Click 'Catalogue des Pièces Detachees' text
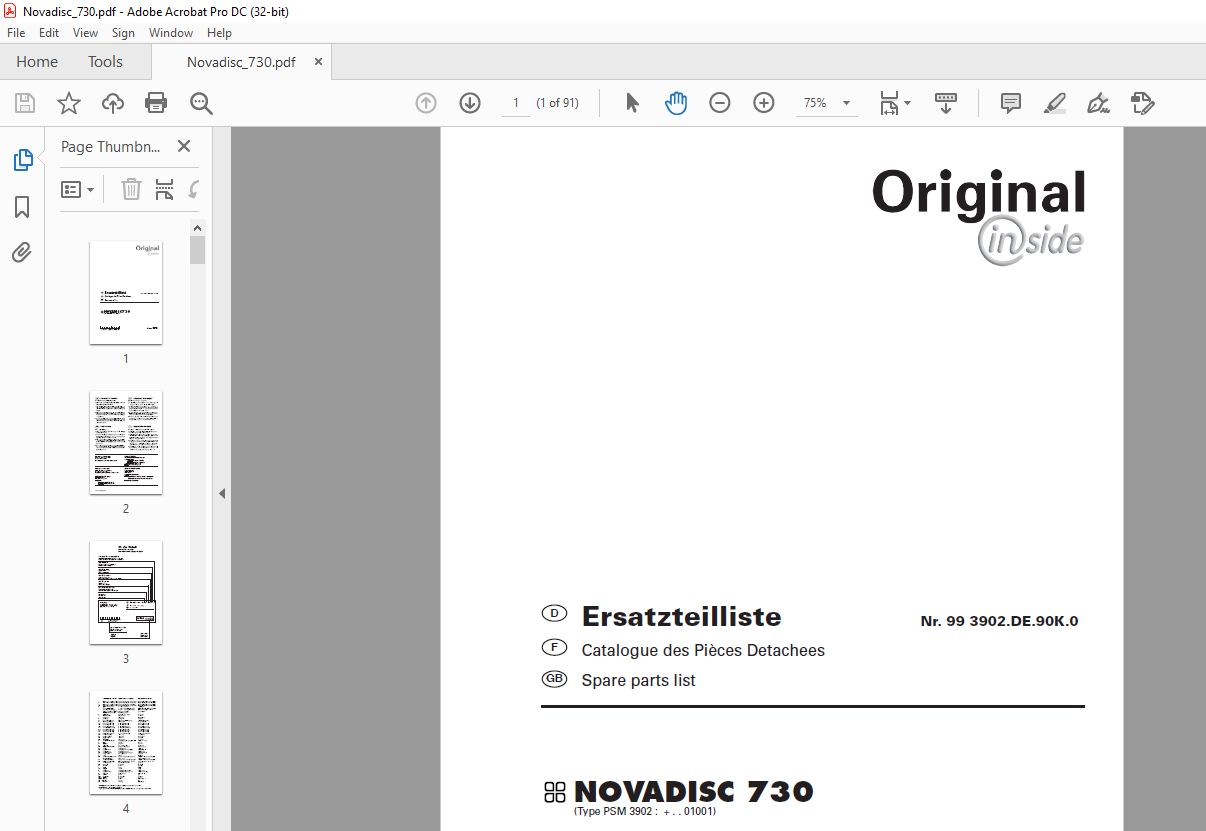Image resolution: width=1206 pixels, height=831 pixels. 703,650
